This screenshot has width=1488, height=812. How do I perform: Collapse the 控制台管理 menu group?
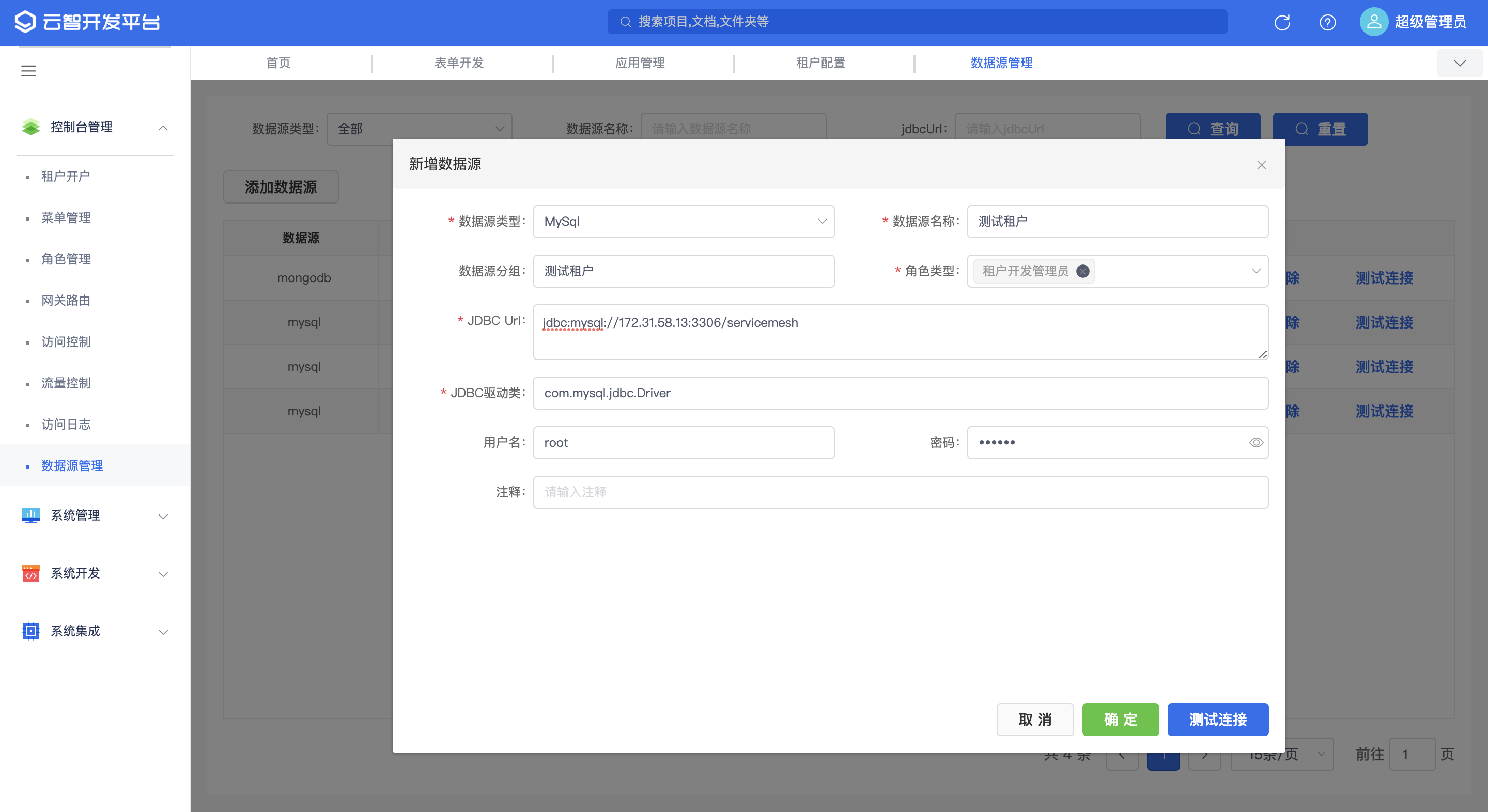tap(163, 128)
